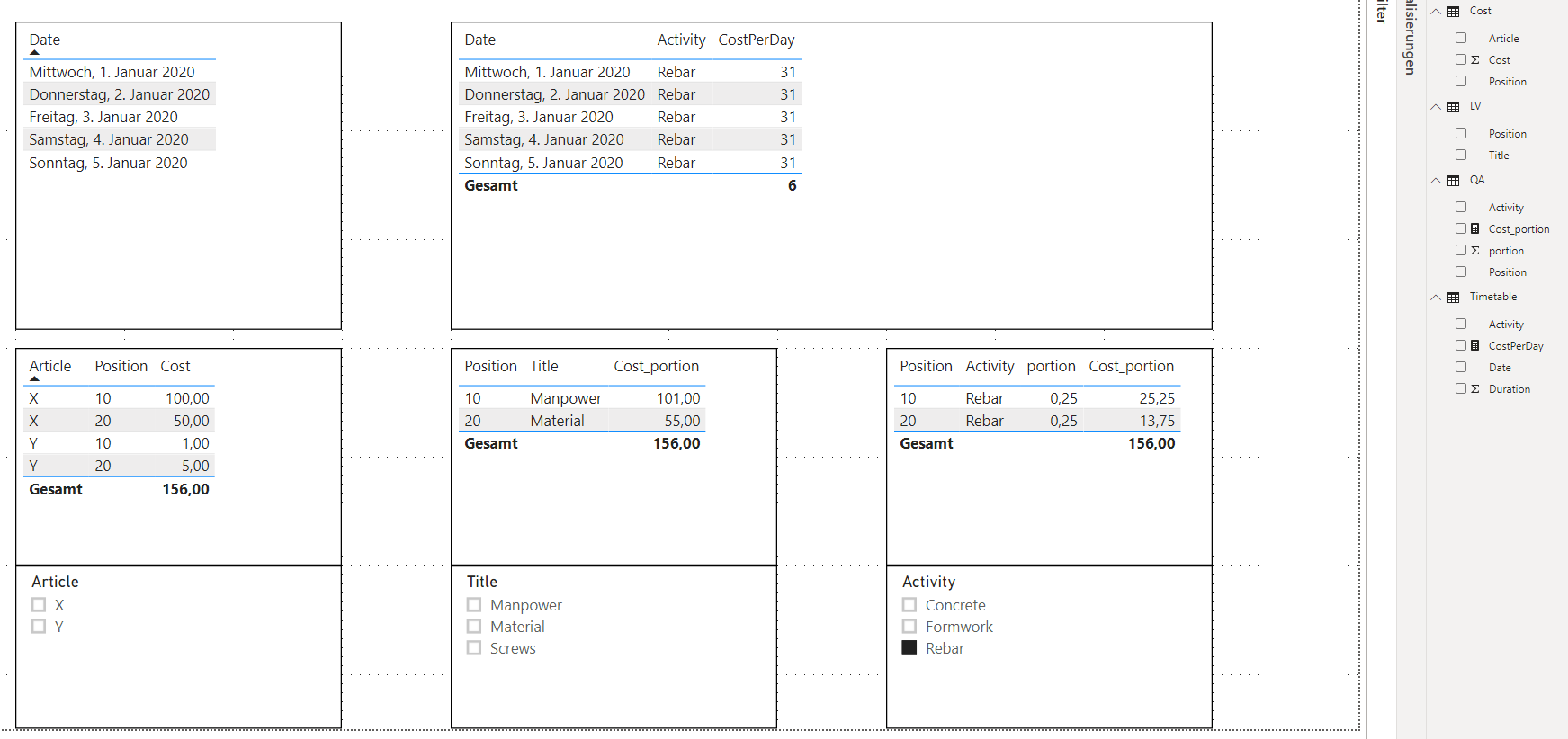Click the calculator icon beside Cost_portion measure

coord(1475,229)
